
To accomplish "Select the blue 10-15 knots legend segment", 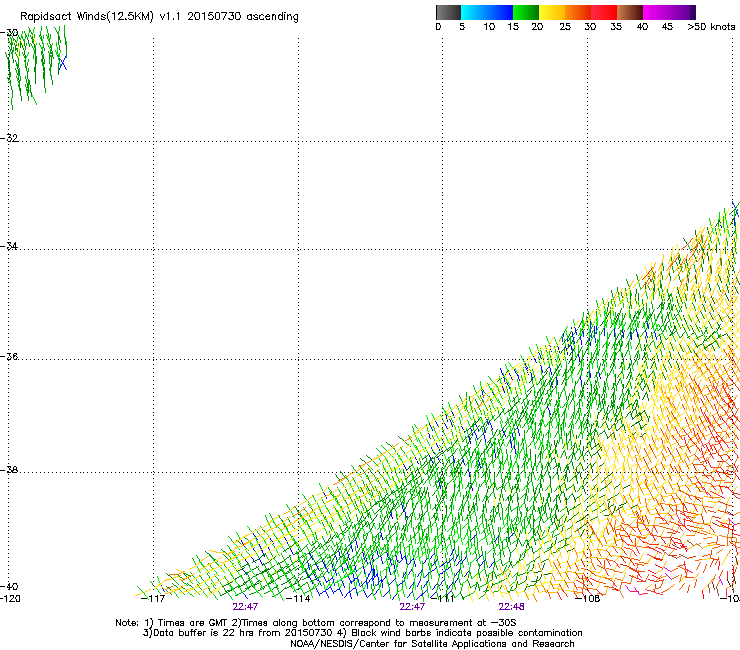I will (x=500, y=12).
